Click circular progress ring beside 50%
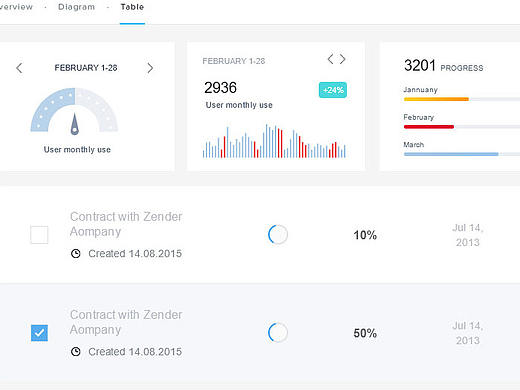520x390 pixels. tap(278, 332)
